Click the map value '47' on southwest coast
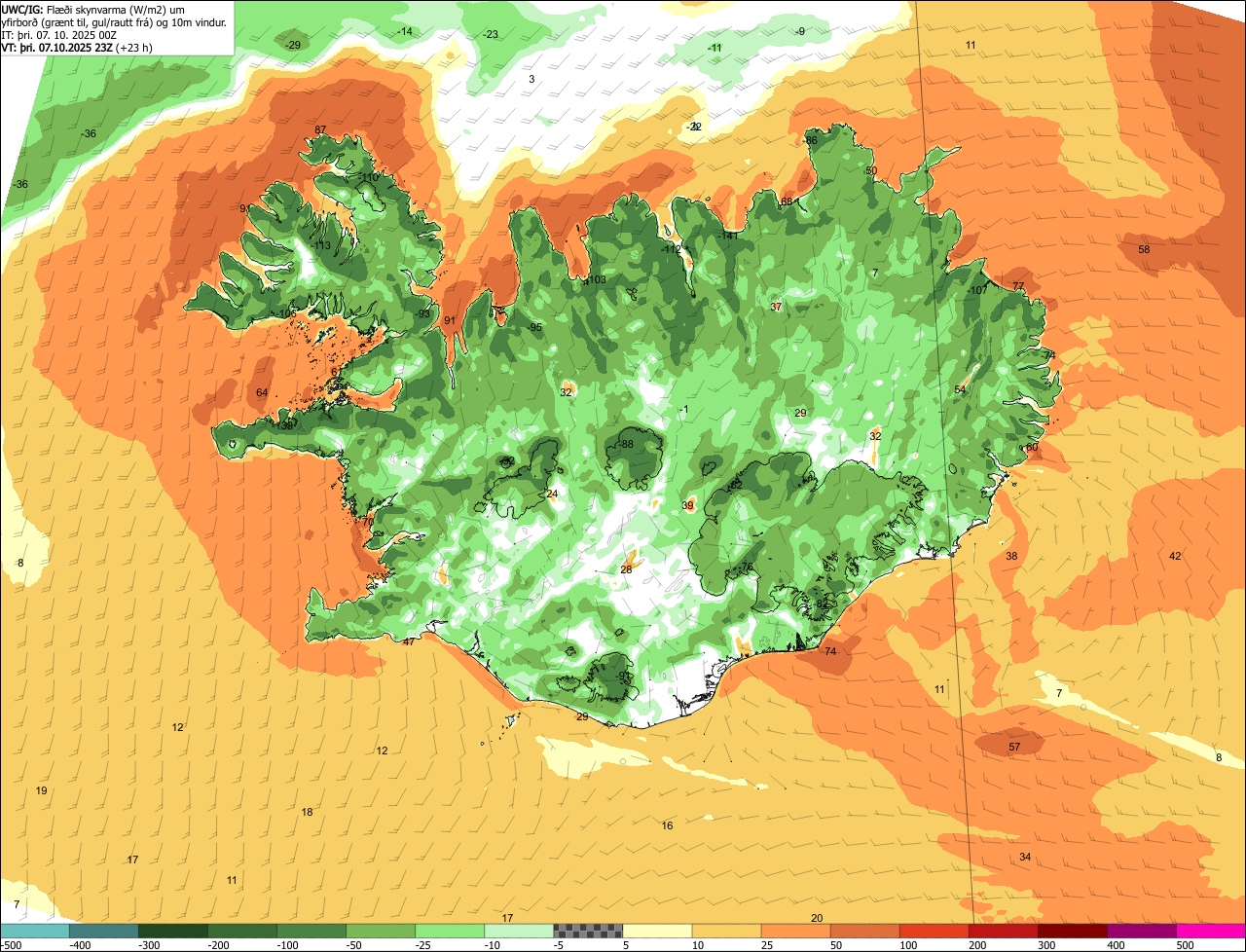The image size is (1246, 952). coord(408,641)
